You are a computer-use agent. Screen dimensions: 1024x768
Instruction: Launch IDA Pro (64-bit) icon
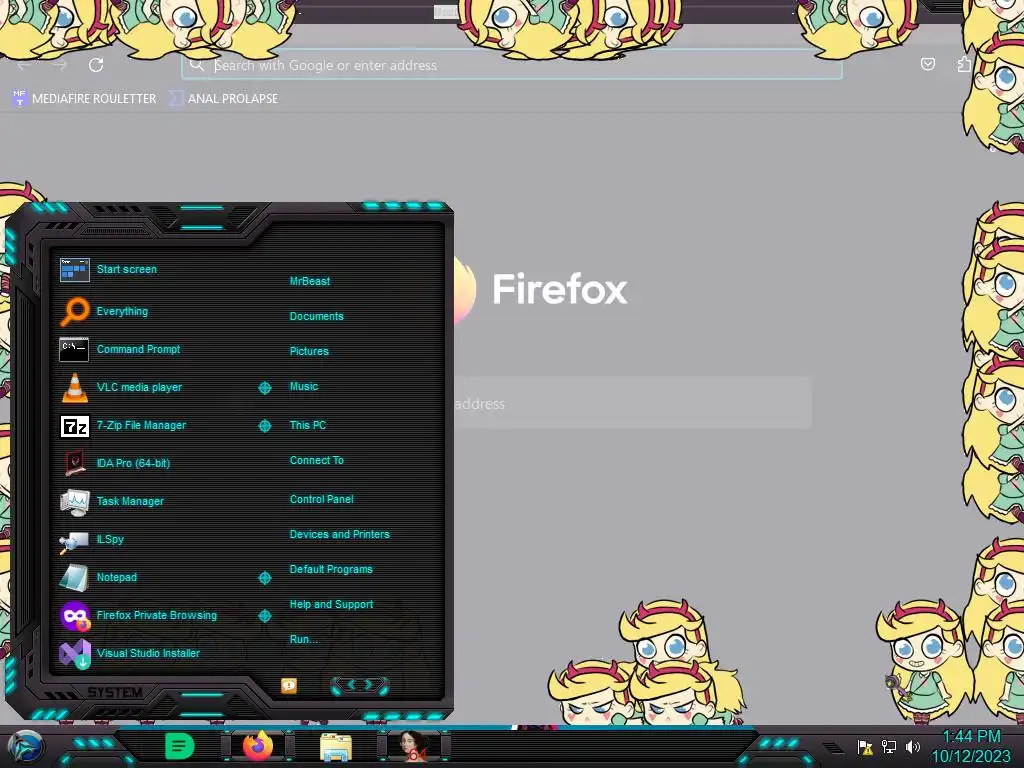[74, 463]
